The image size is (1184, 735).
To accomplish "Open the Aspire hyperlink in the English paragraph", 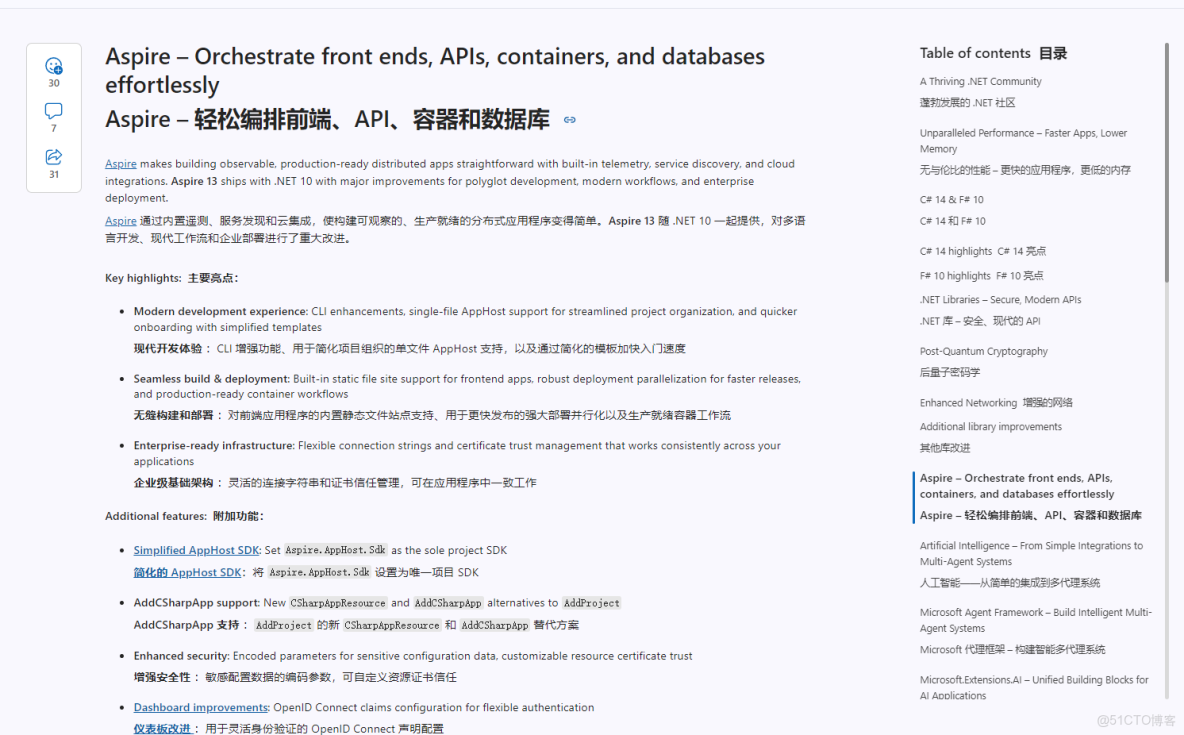I will (120, 163).
